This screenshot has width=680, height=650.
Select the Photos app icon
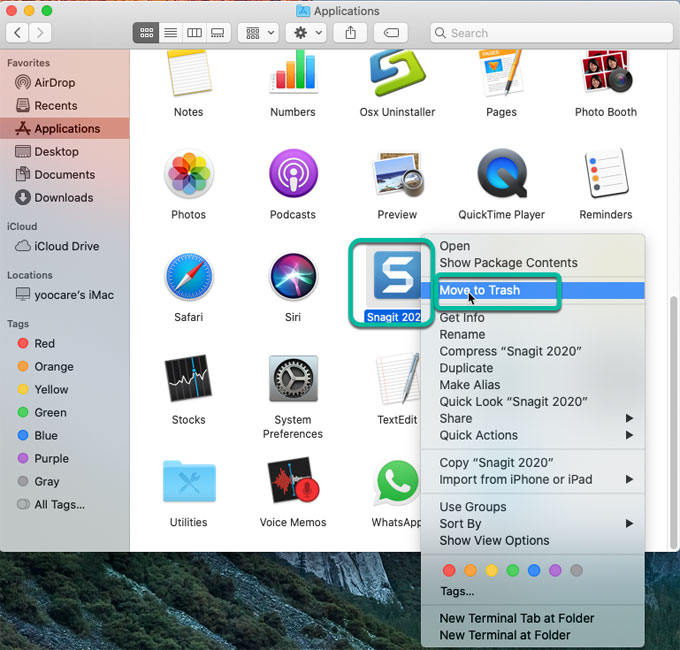tap(189, 174)
